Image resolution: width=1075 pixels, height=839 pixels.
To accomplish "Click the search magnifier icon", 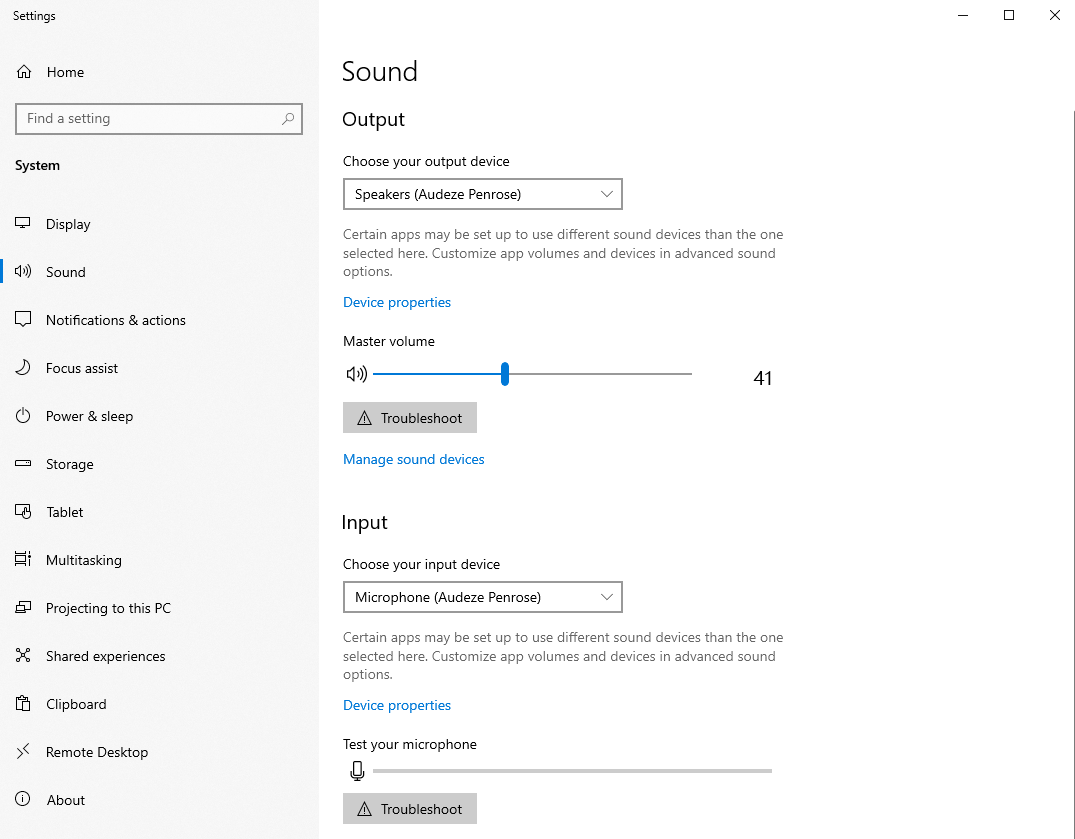I will (x=288, y=119).
